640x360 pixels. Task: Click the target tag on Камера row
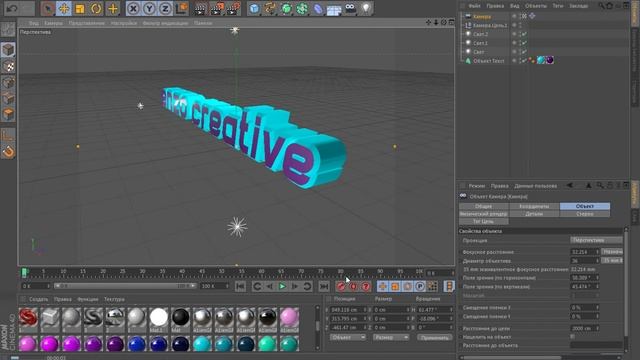[x=532, y=16]
